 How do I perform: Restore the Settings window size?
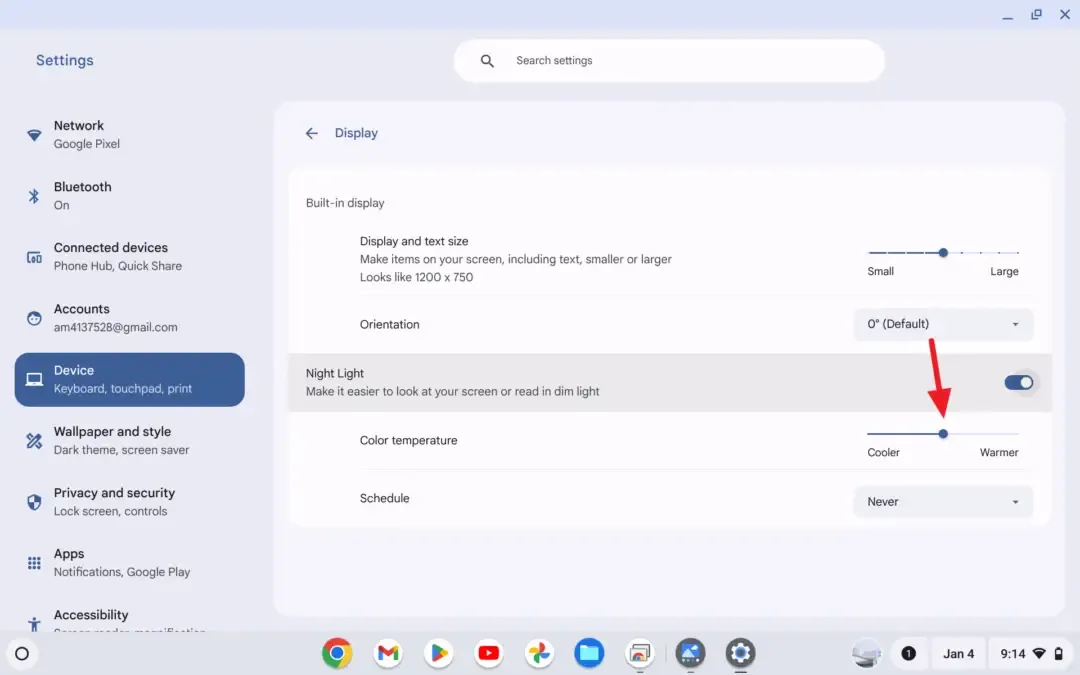tap(1036, 14)
